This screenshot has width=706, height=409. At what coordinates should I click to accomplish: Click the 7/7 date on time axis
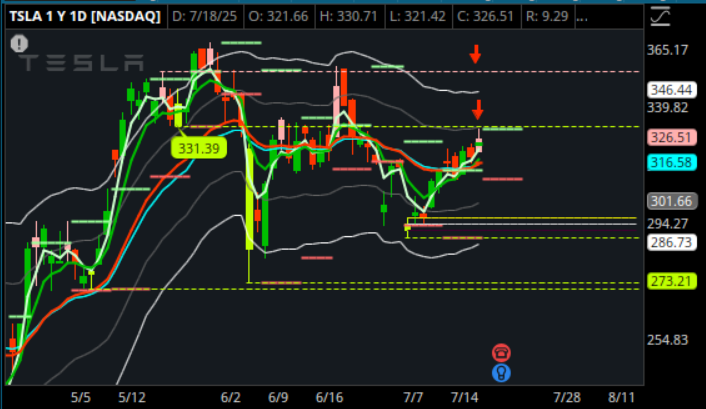(413, 398)
